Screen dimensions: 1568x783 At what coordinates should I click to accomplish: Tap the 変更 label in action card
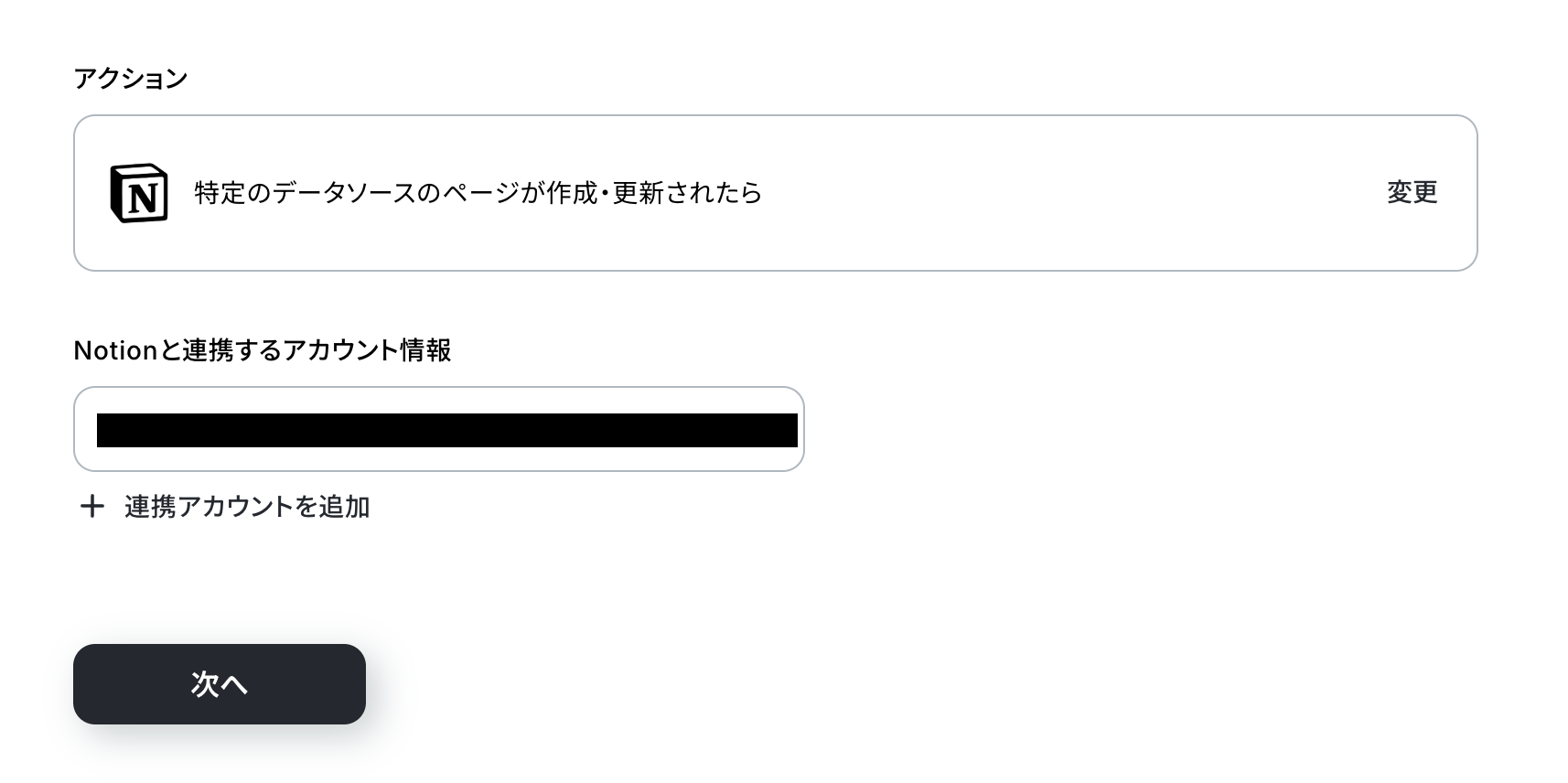pyautogui.click(x=1412, y=192)
